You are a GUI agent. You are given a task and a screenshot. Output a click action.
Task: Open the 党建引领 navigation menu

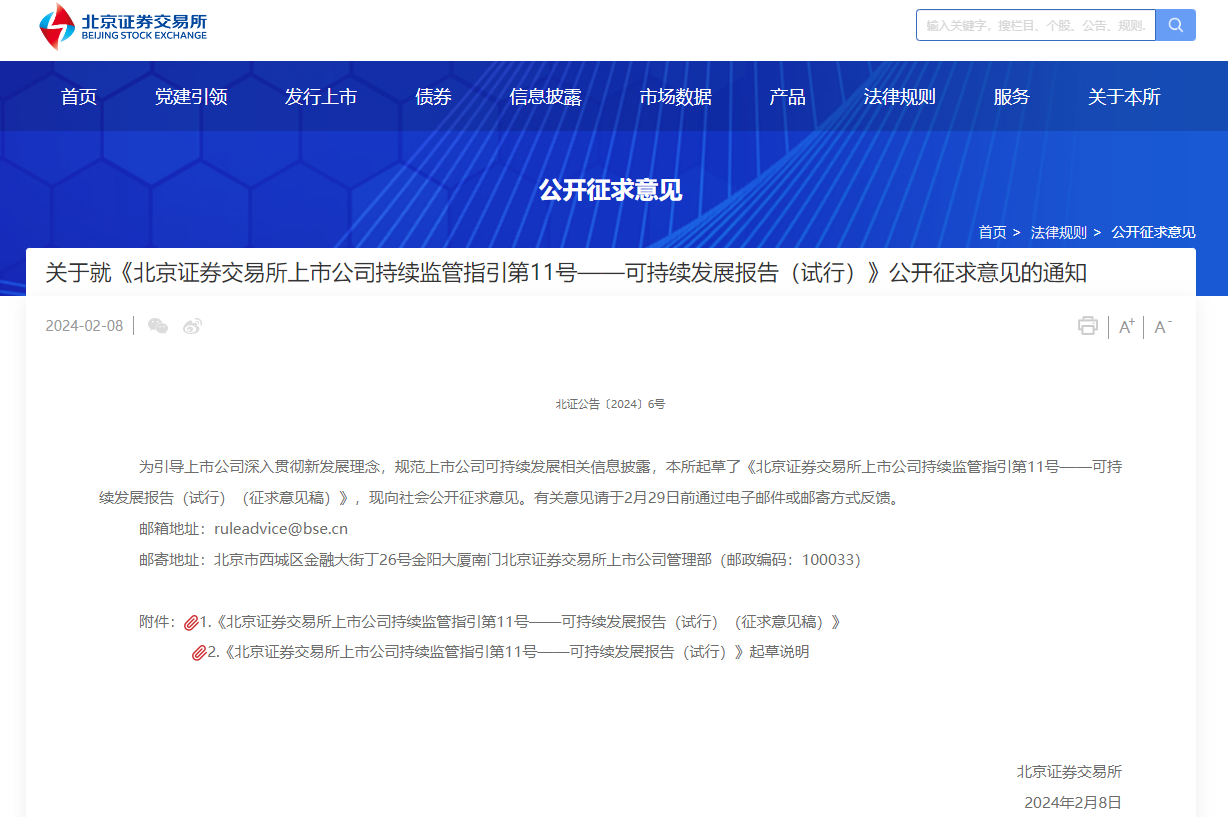191,97
